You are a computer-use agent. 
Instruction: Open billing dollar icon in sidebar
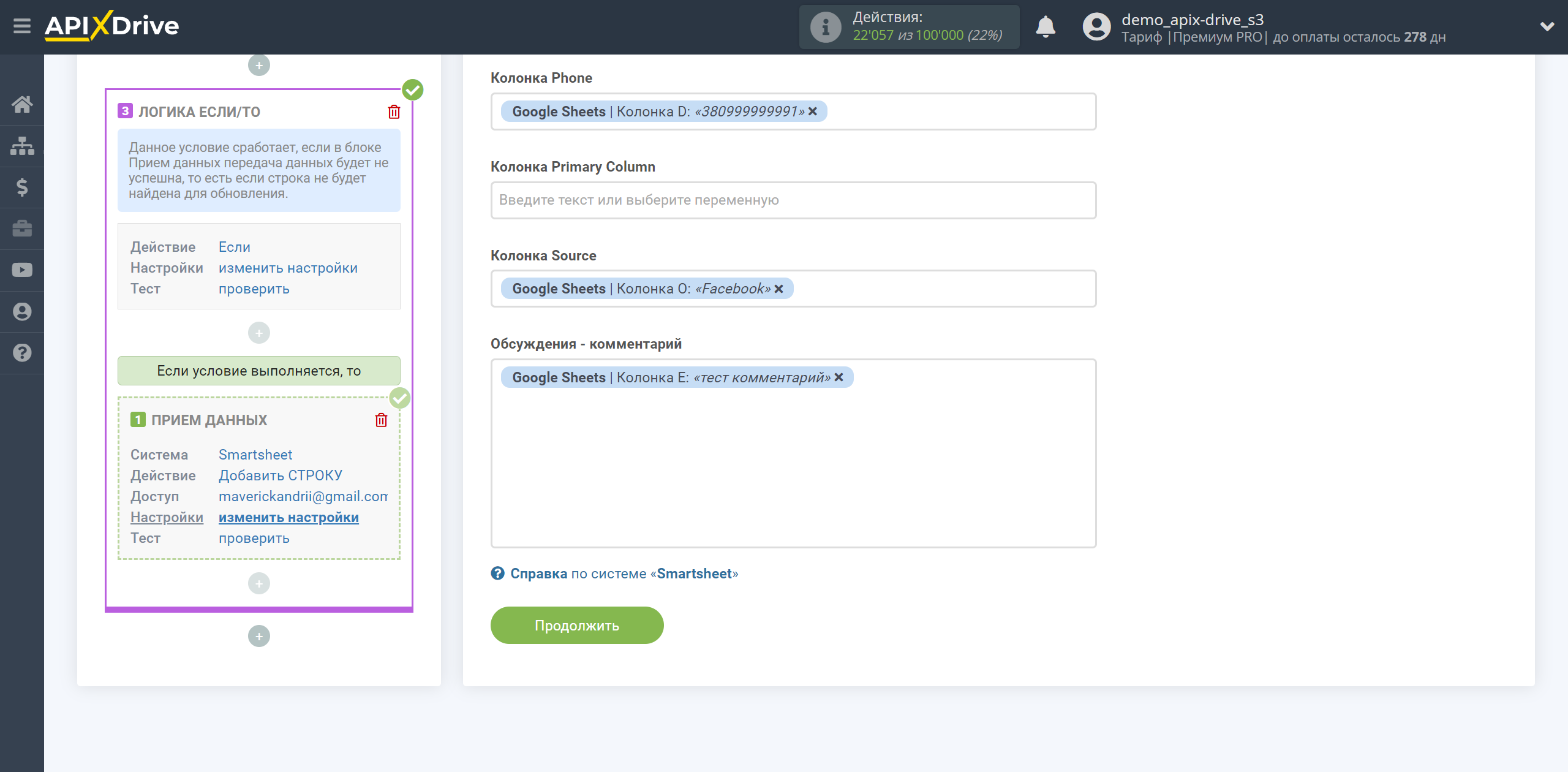pos(22,187)
